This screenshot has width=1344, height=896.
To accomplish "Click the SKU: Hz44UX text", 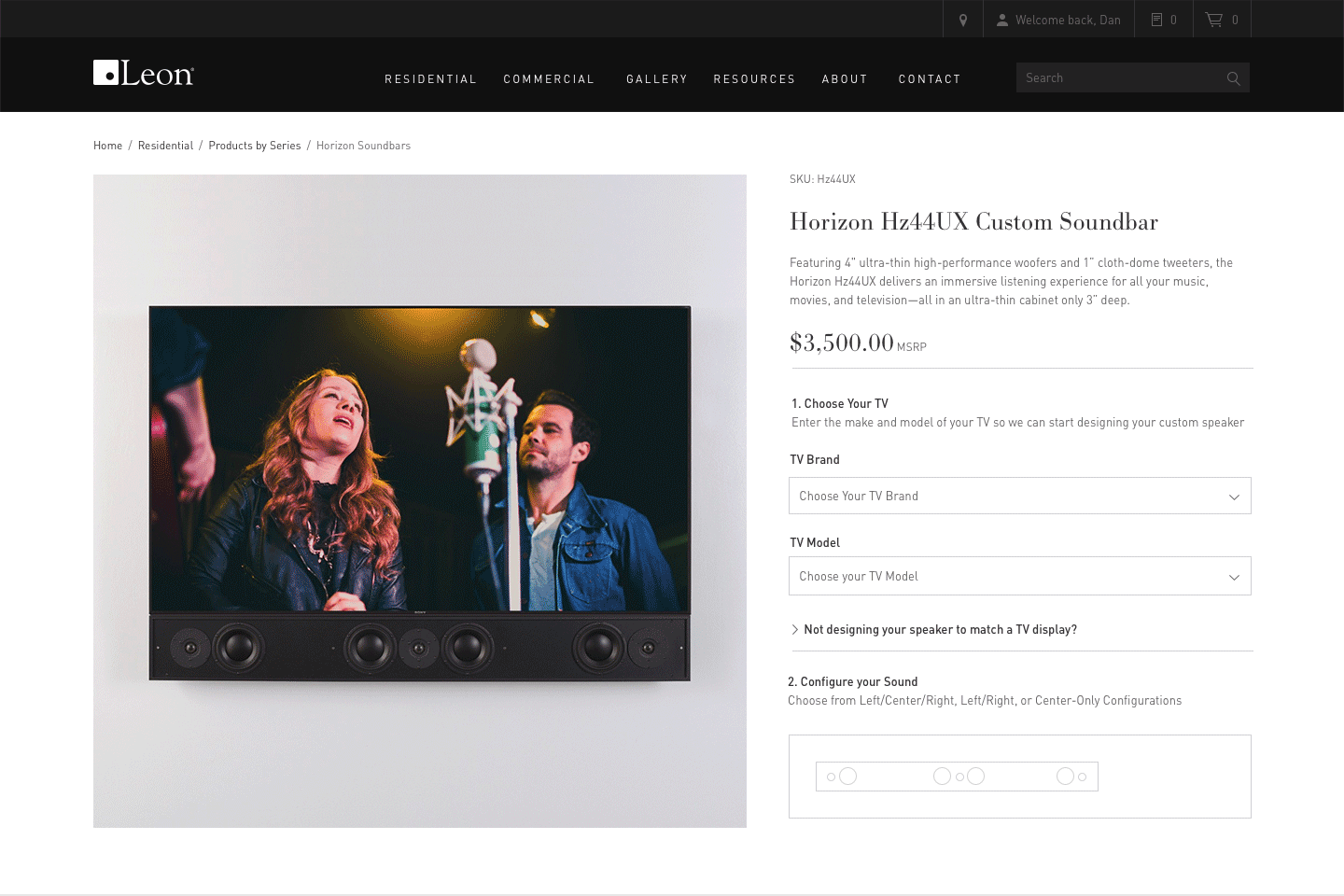I will pyautogui.click(x=822, y=179).
